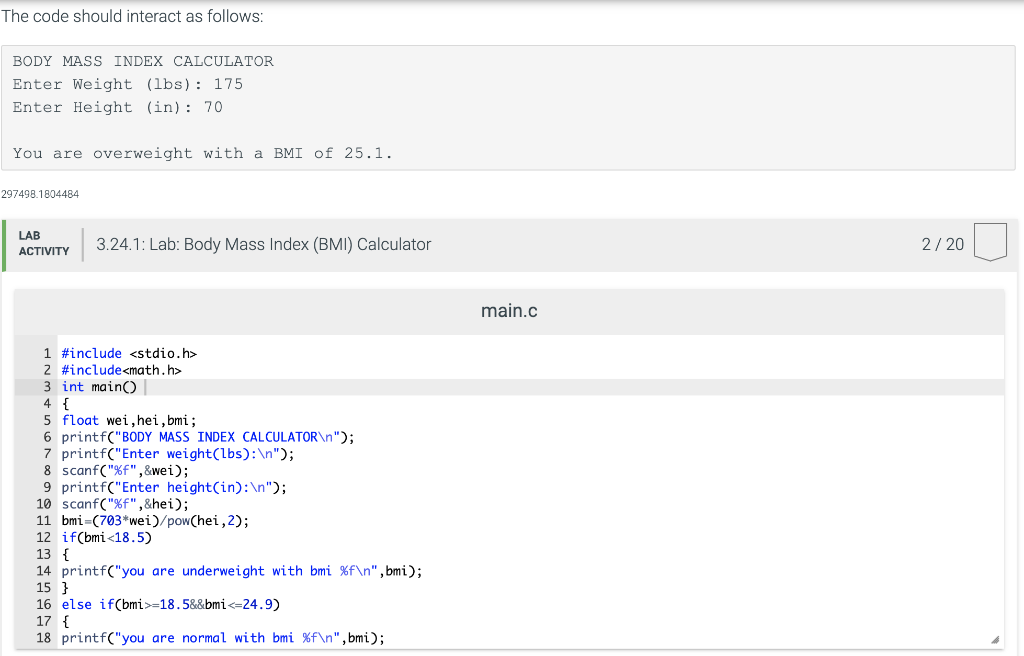
Task: Click line number 11 beside the bmi calculation
Action: (x=44, y=520)
